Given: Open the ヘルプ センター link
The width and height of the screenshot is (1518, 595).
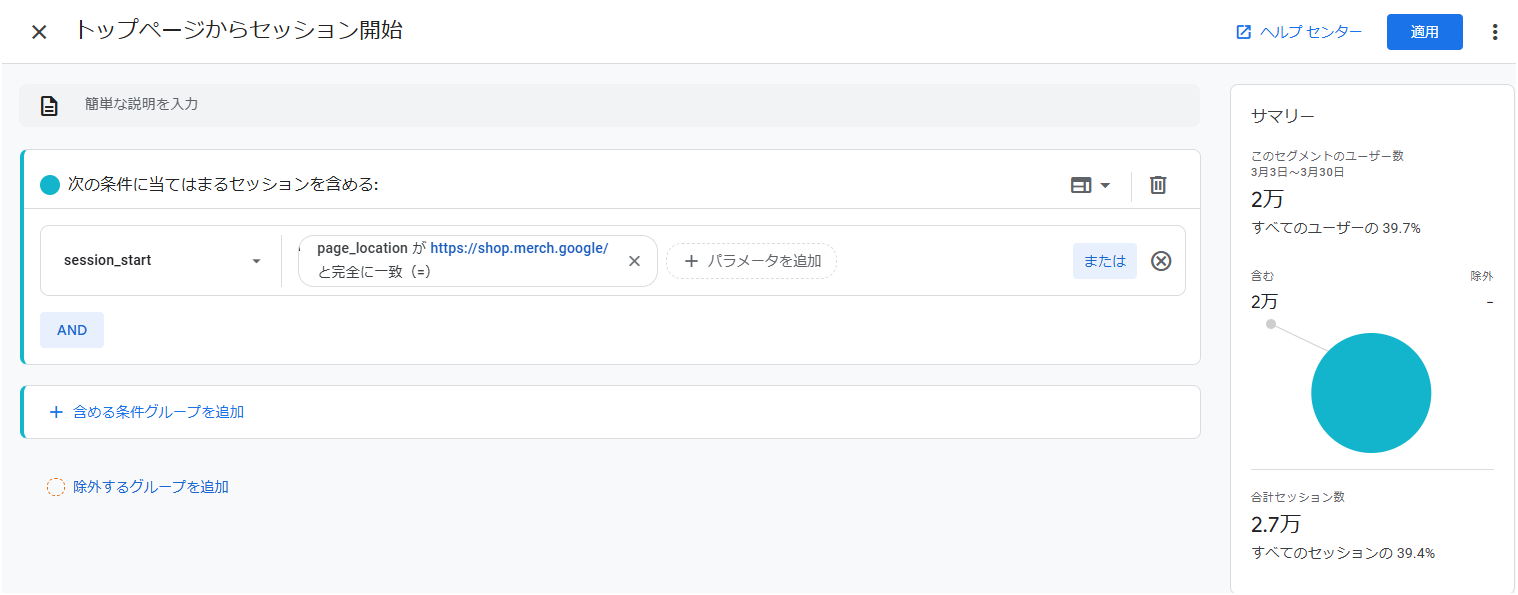Looking at the screenshot, I should 1310,32.
